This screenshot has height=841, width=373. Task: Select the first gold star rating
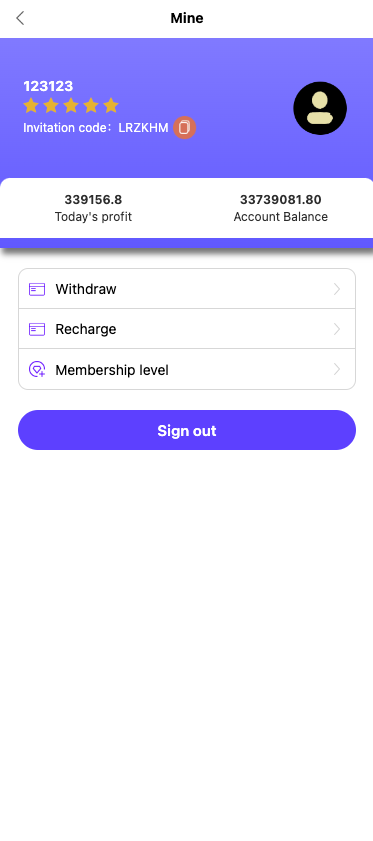click(x=31, y=106)
